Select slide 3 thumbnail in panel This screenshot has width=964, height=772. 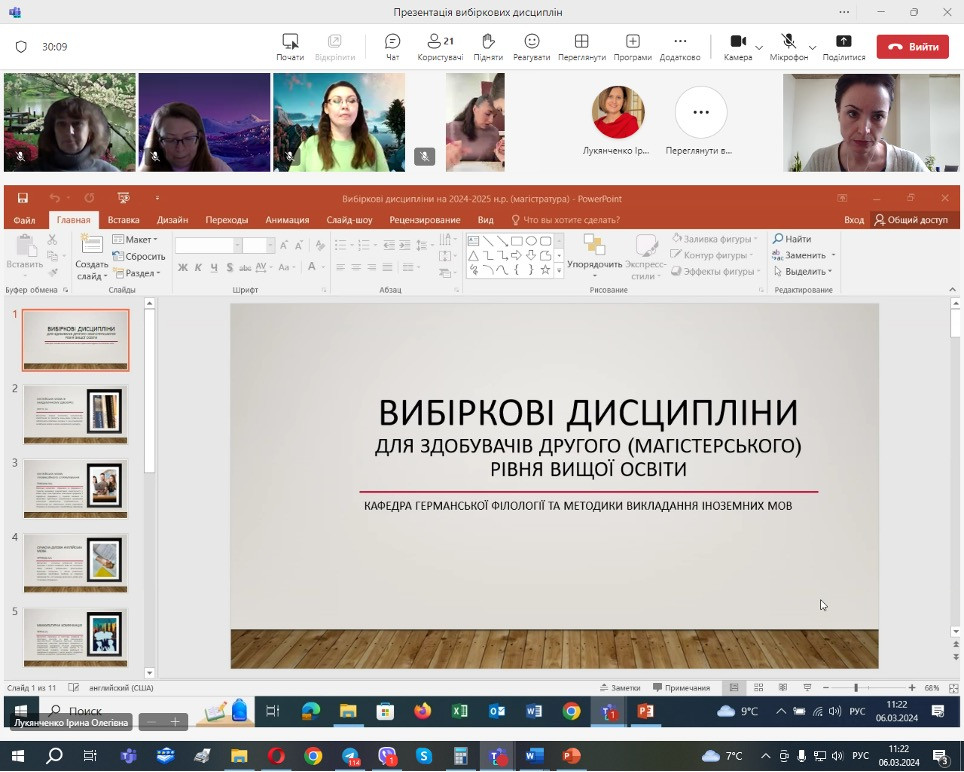(x=76, y=488)
